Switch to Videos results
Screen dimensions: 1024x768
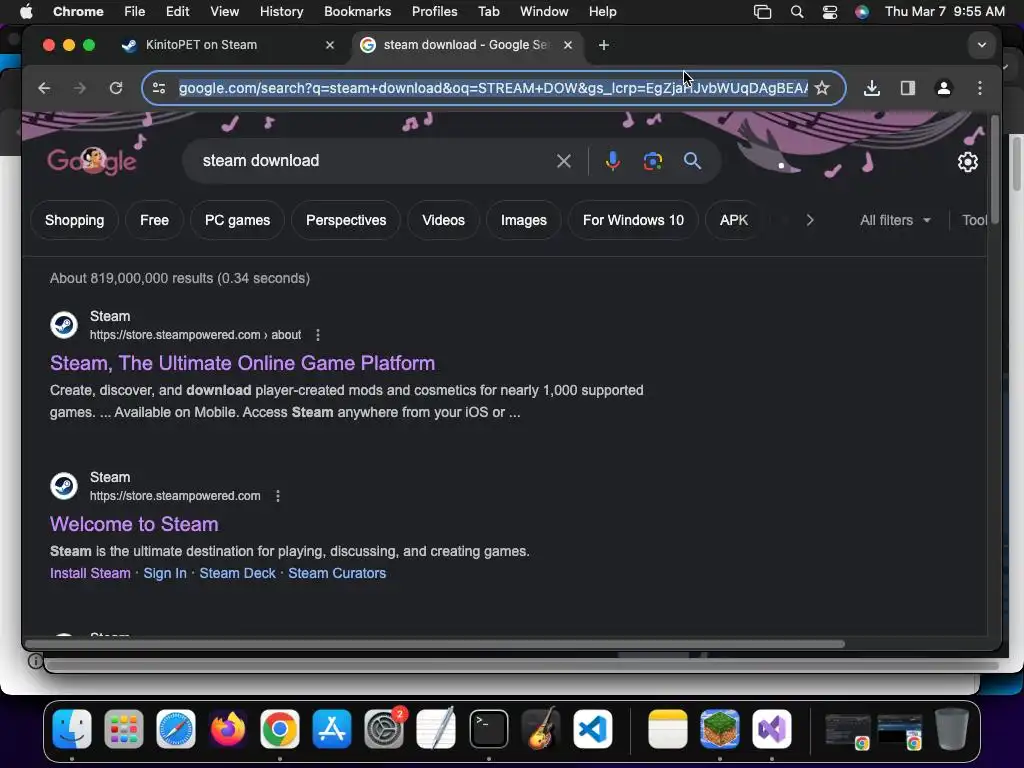click(443, 220)
